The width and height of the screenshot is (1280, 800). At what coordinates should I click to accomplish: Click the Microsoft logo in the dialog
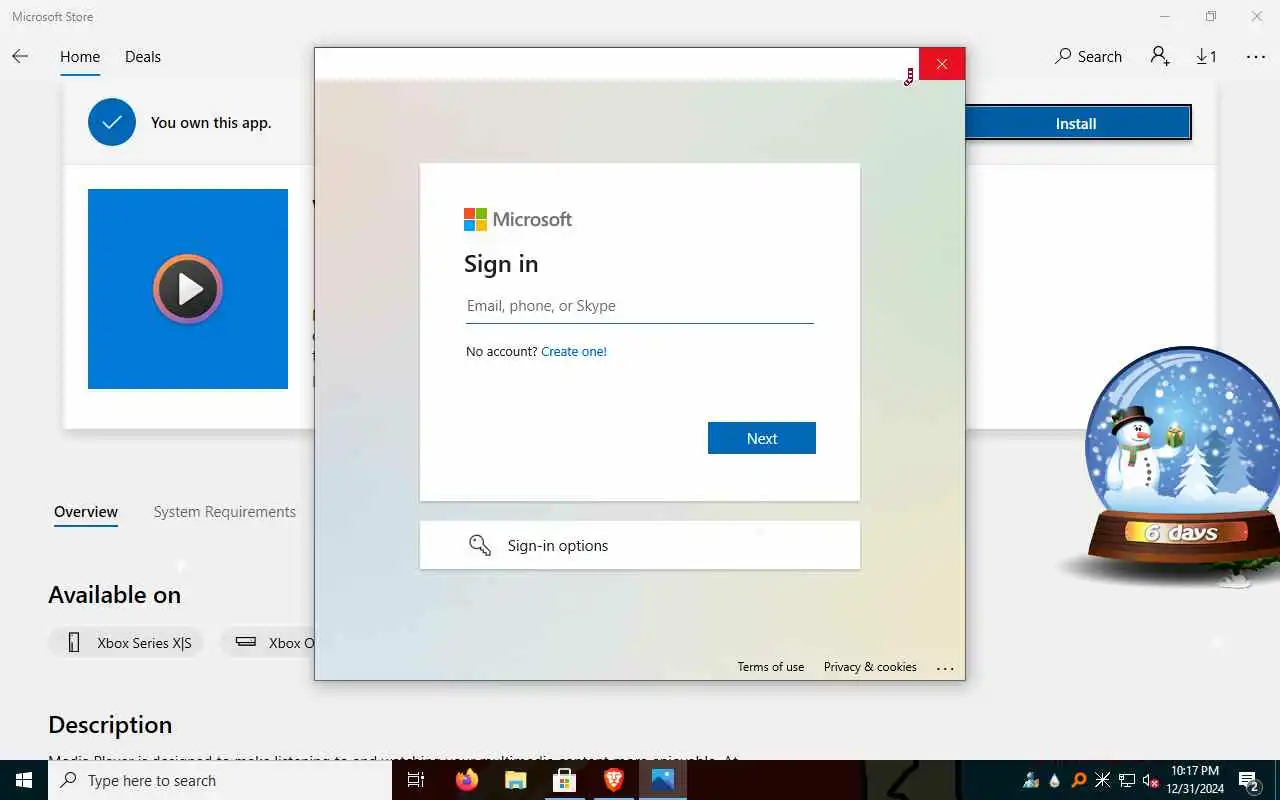[x=518, y=219]
